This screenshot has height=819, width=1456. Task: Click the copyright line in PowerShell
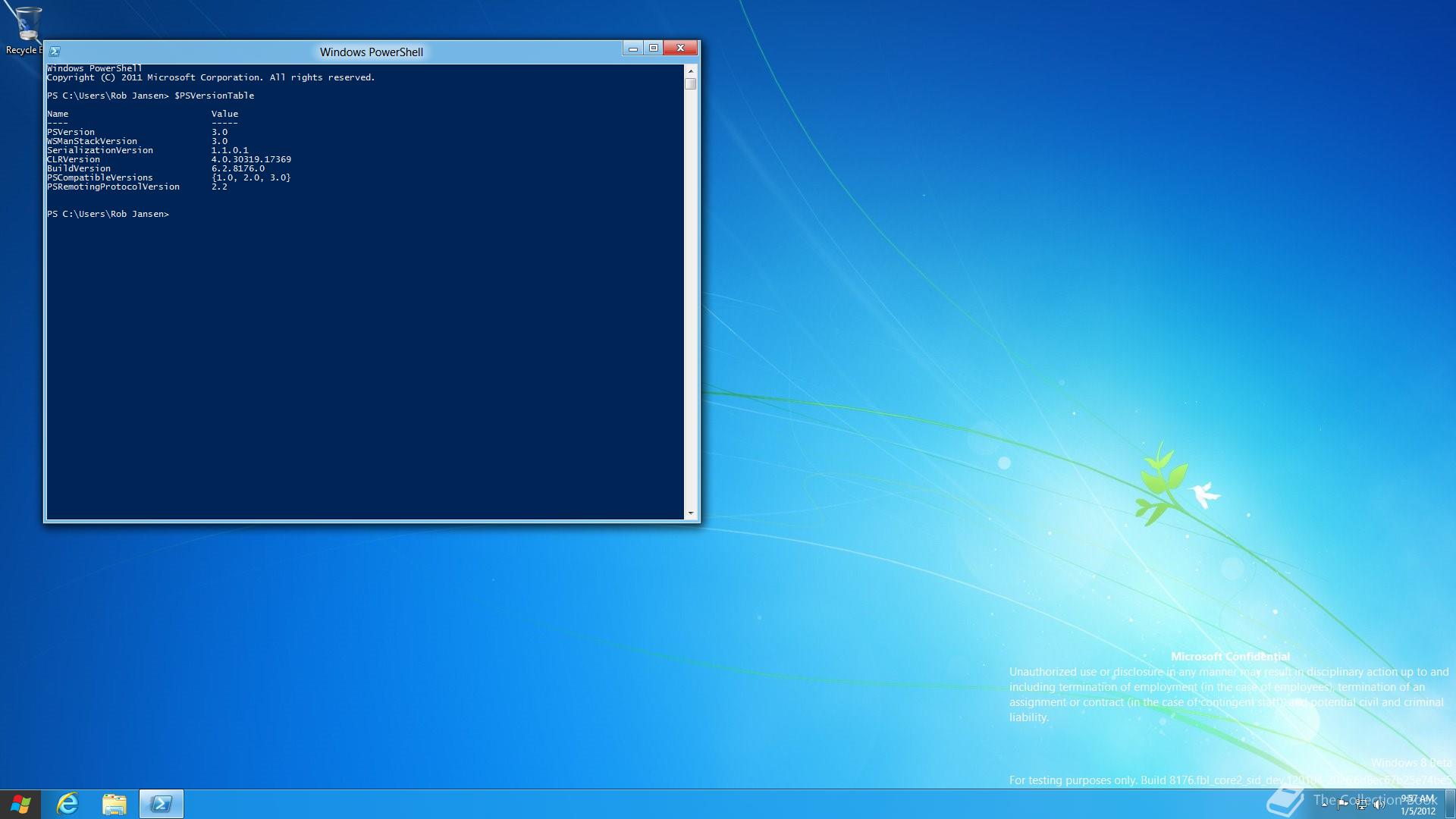point(211,77)
